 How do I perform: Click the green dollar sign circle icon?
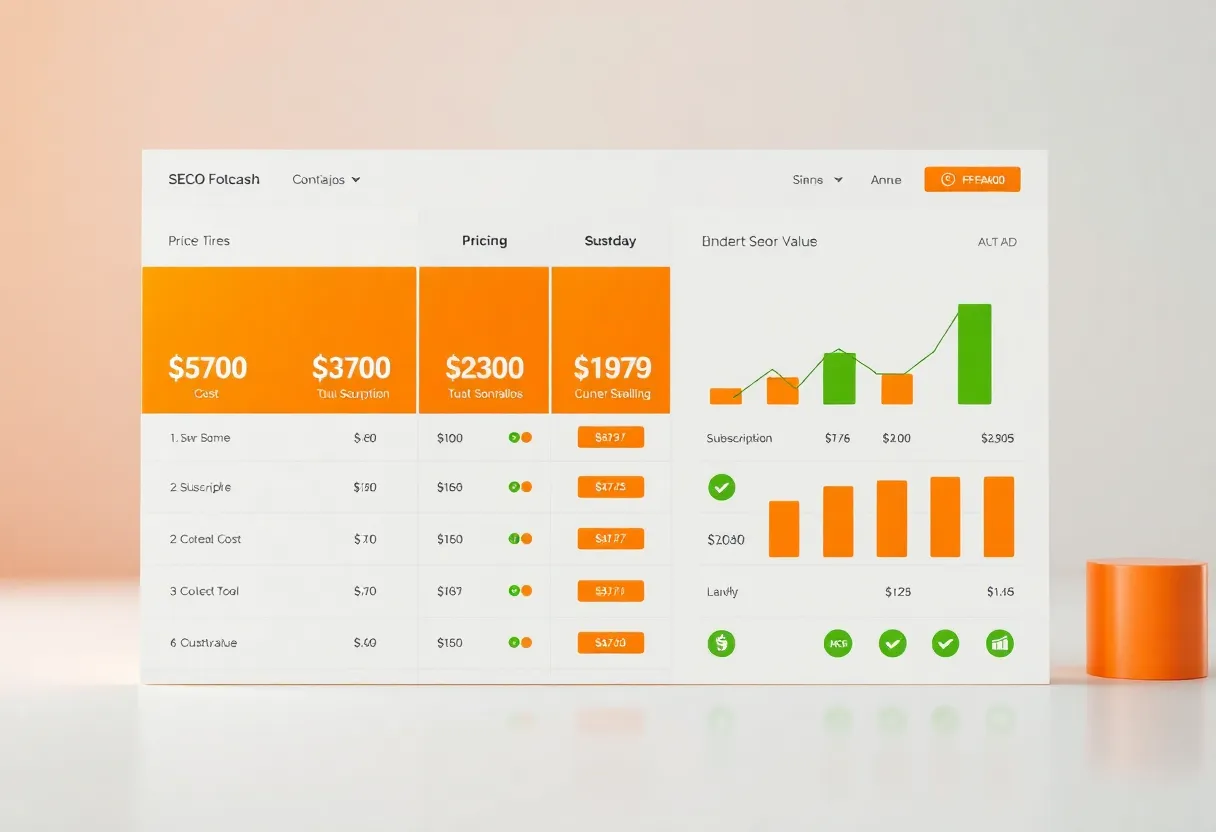(x=721, y=643)
